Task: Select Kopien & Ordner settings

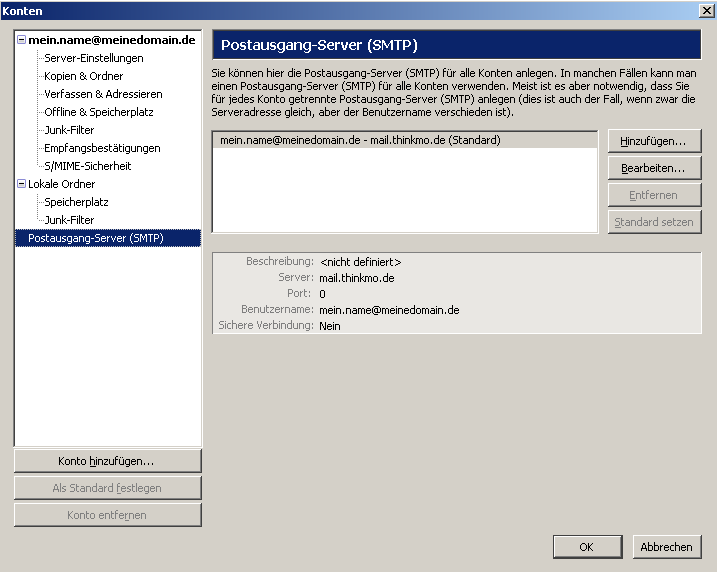Action: point(83,76)
